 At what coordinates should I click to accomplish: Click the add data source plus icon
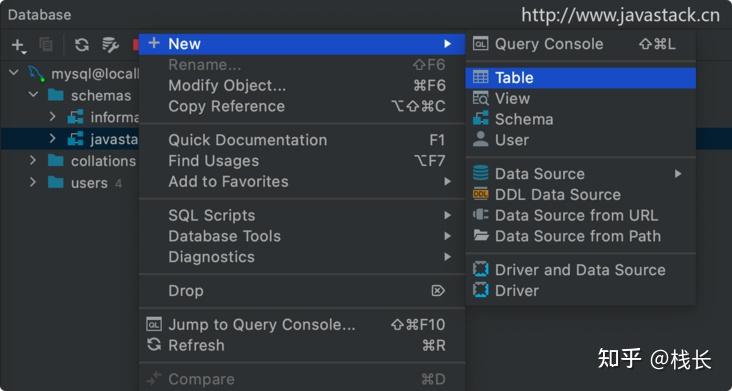[x=18, y=45]
